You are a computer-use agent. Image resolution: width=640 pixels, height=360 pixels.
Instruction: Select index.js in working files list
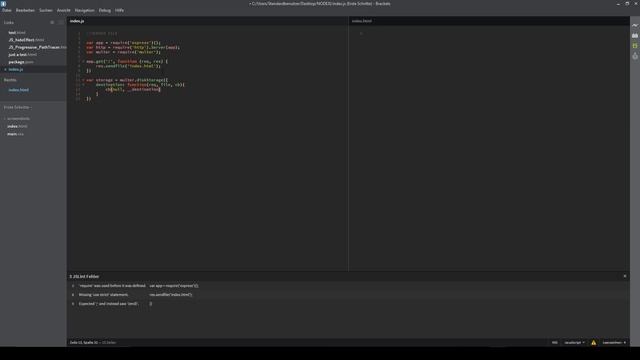[x=16, y=69]
